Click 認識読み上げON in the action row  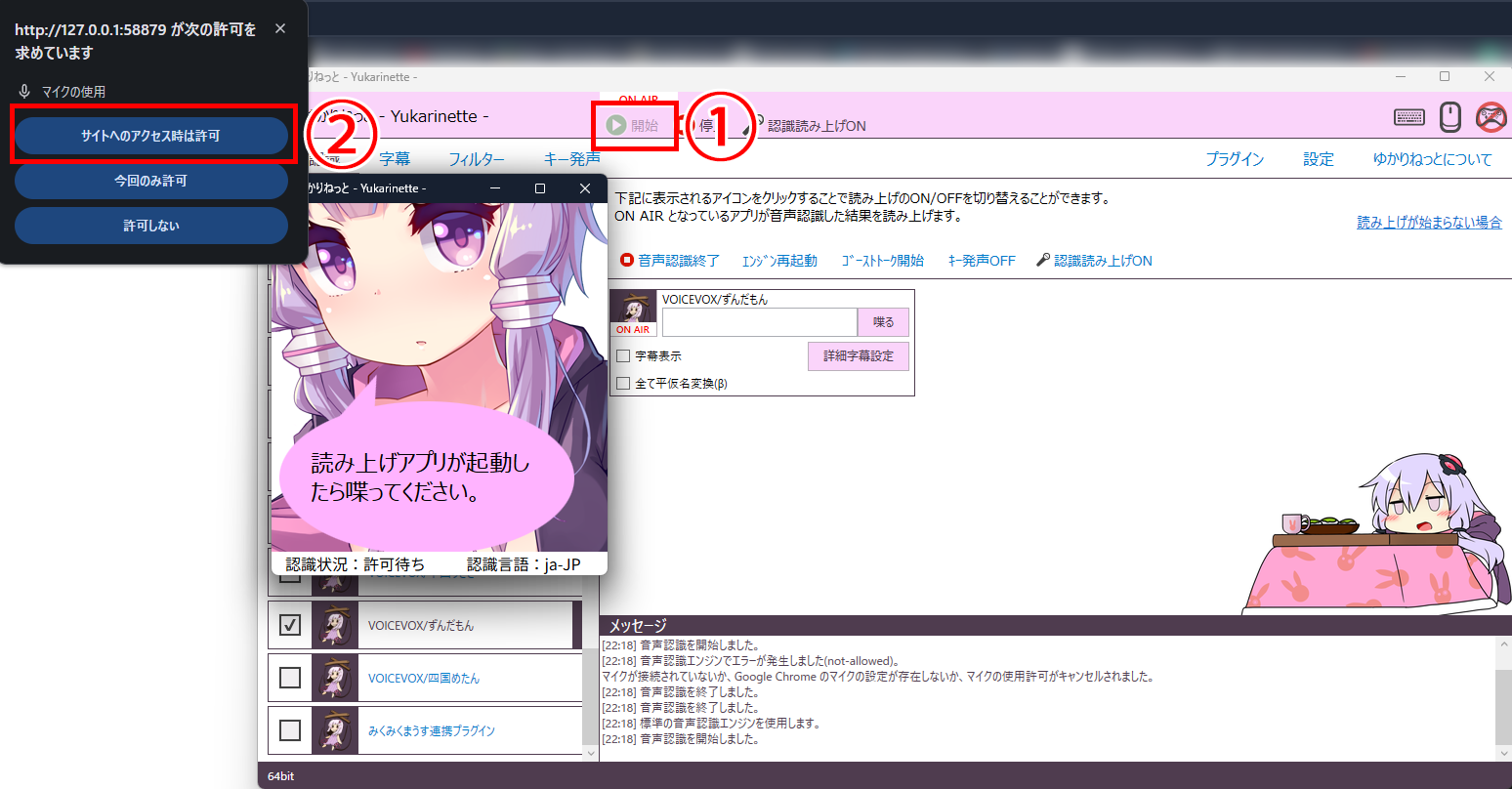pos(1094,261)
